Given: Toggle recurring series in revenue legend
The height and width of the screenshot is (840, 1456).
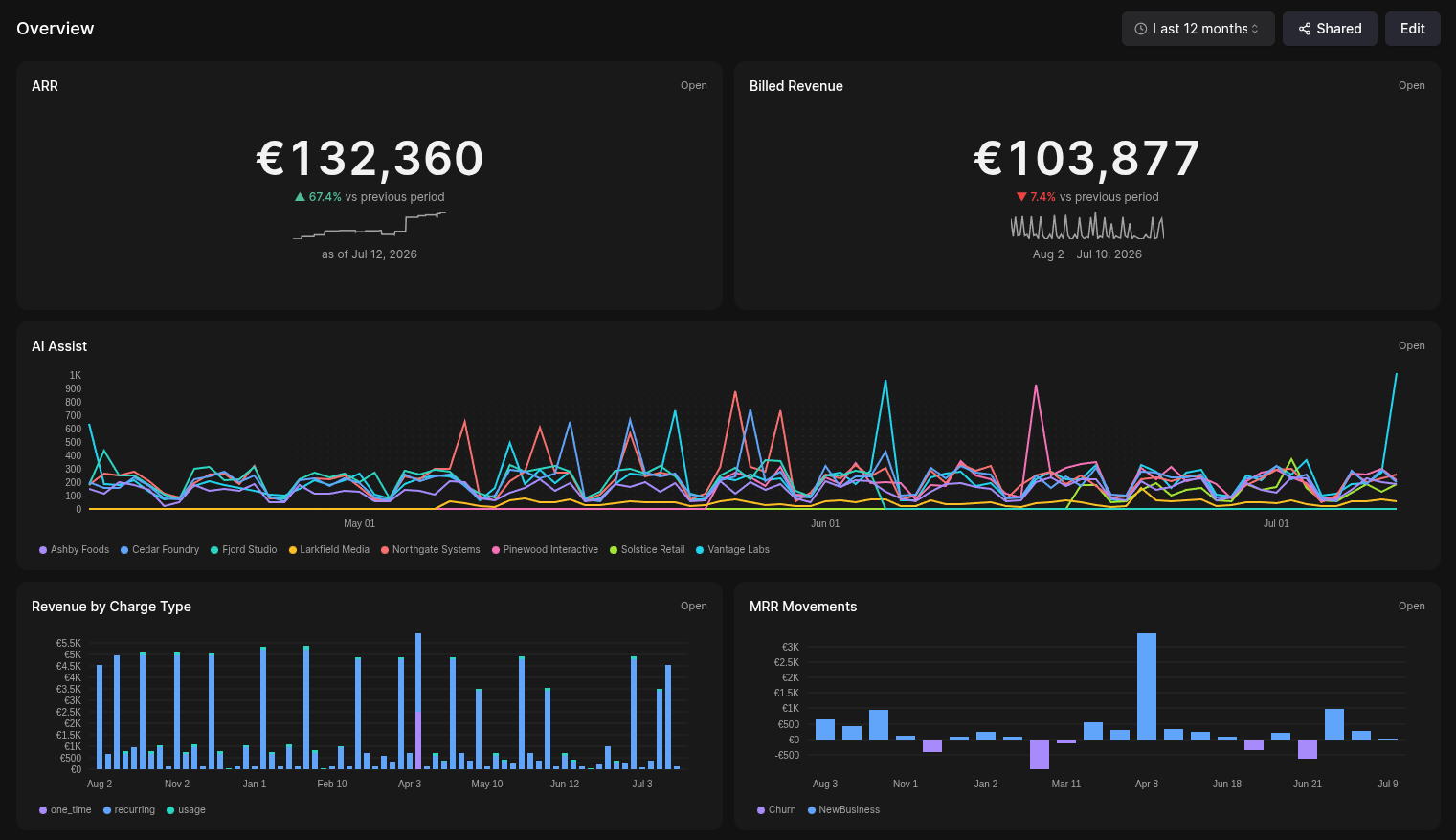Looking at the screenshot, I should (x=129, y=810).
